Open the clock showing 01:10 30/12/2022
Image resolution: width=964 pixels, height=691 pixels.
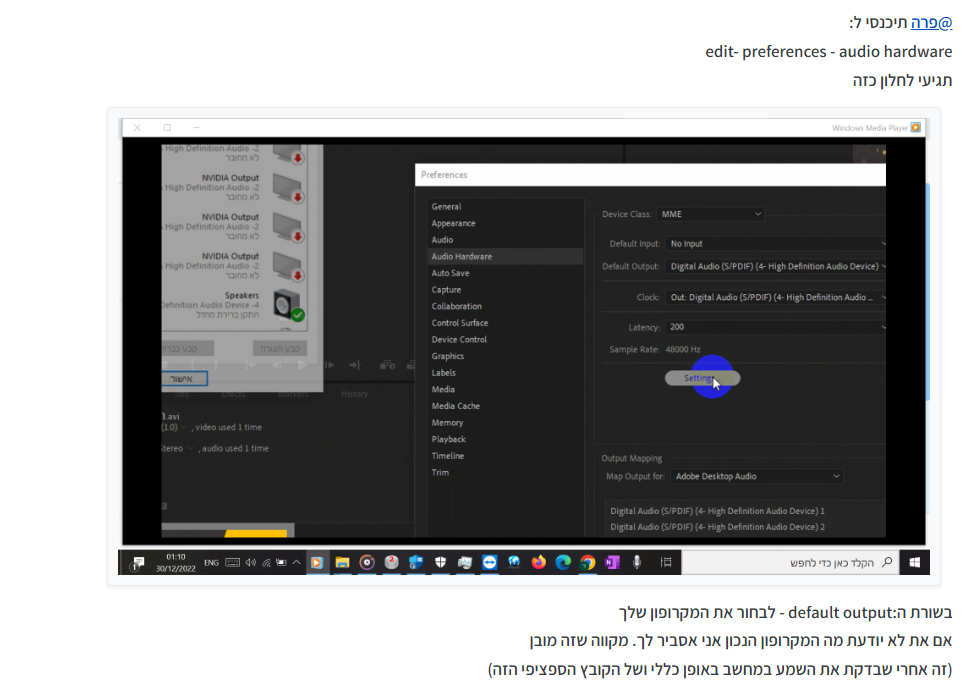176,563
